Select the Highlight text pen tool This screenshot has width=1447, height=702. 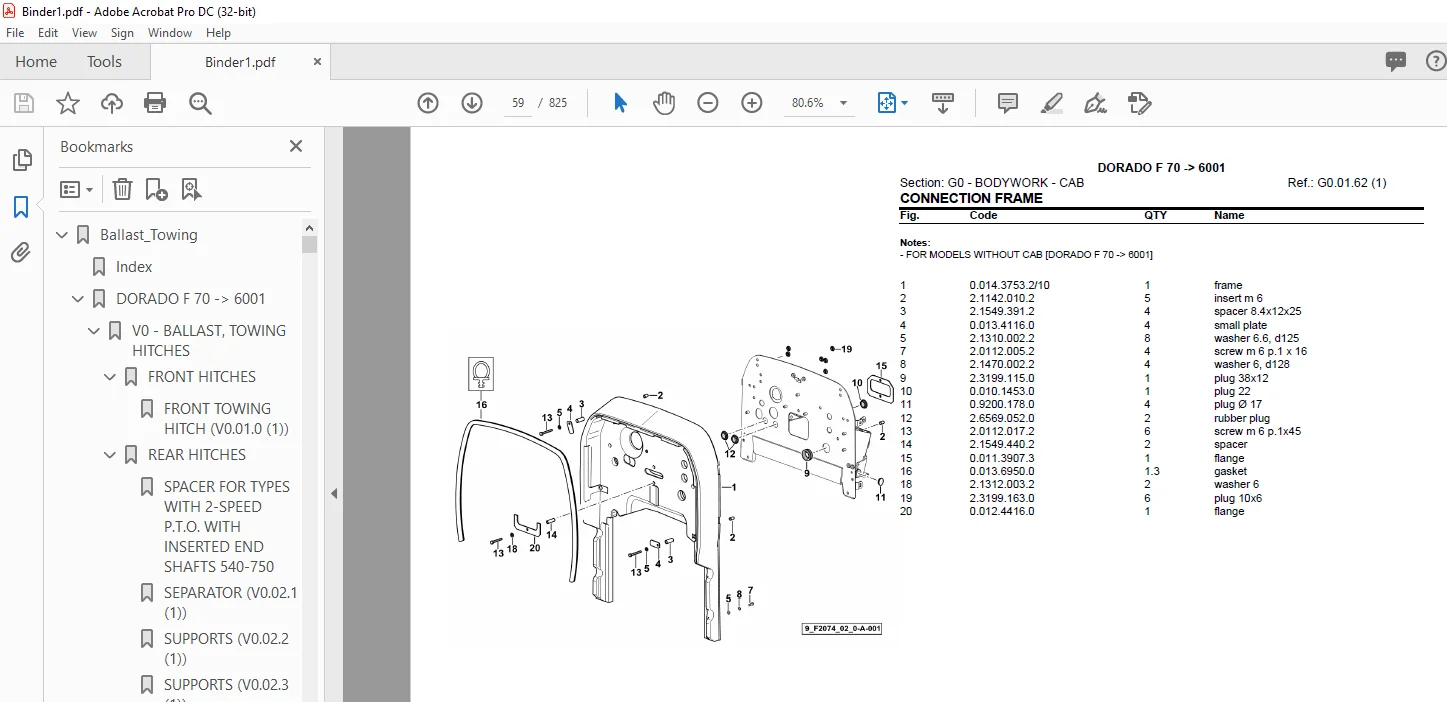point(1051,103)
